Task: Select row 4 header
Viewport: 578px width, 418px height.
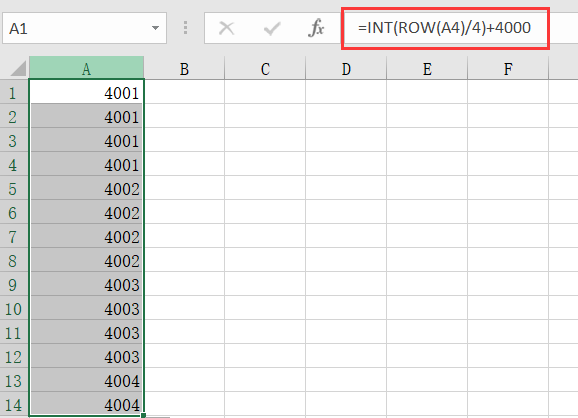Action: (14, 164)
